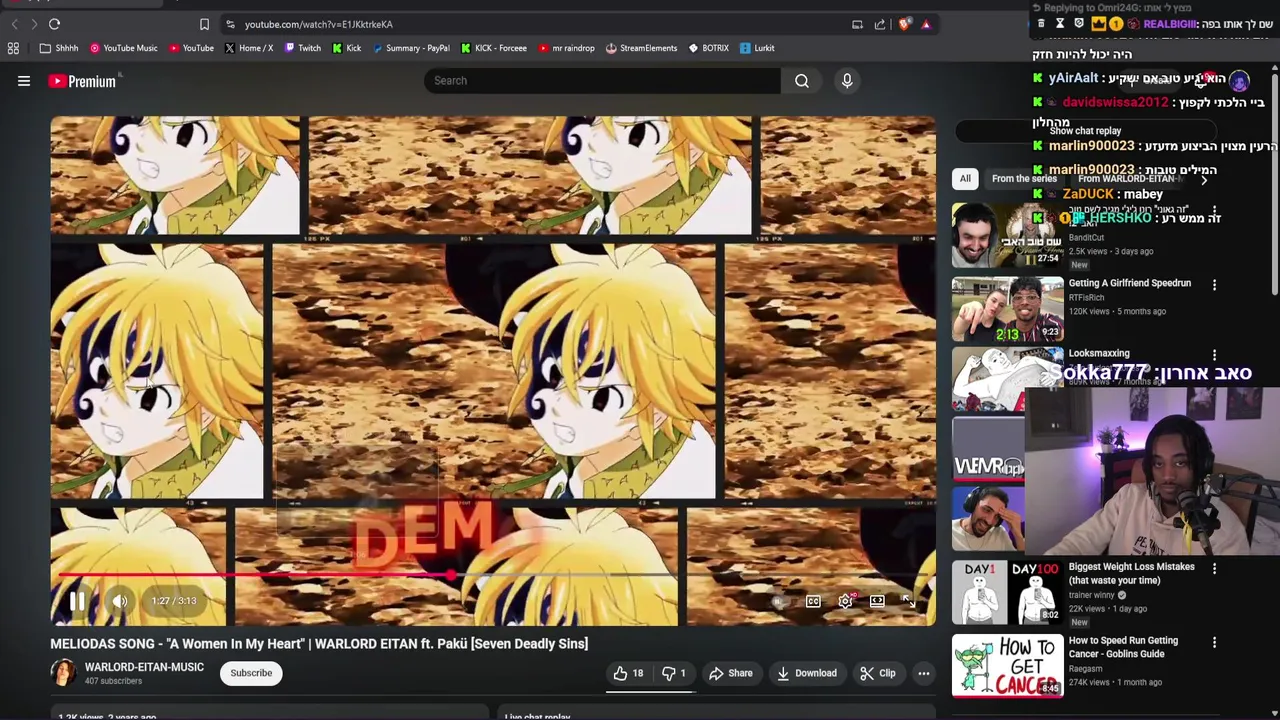Open Biggest Weight Loss Mistakes title text
This screenshot has width=1280, height=720.
coord(1131,573)
